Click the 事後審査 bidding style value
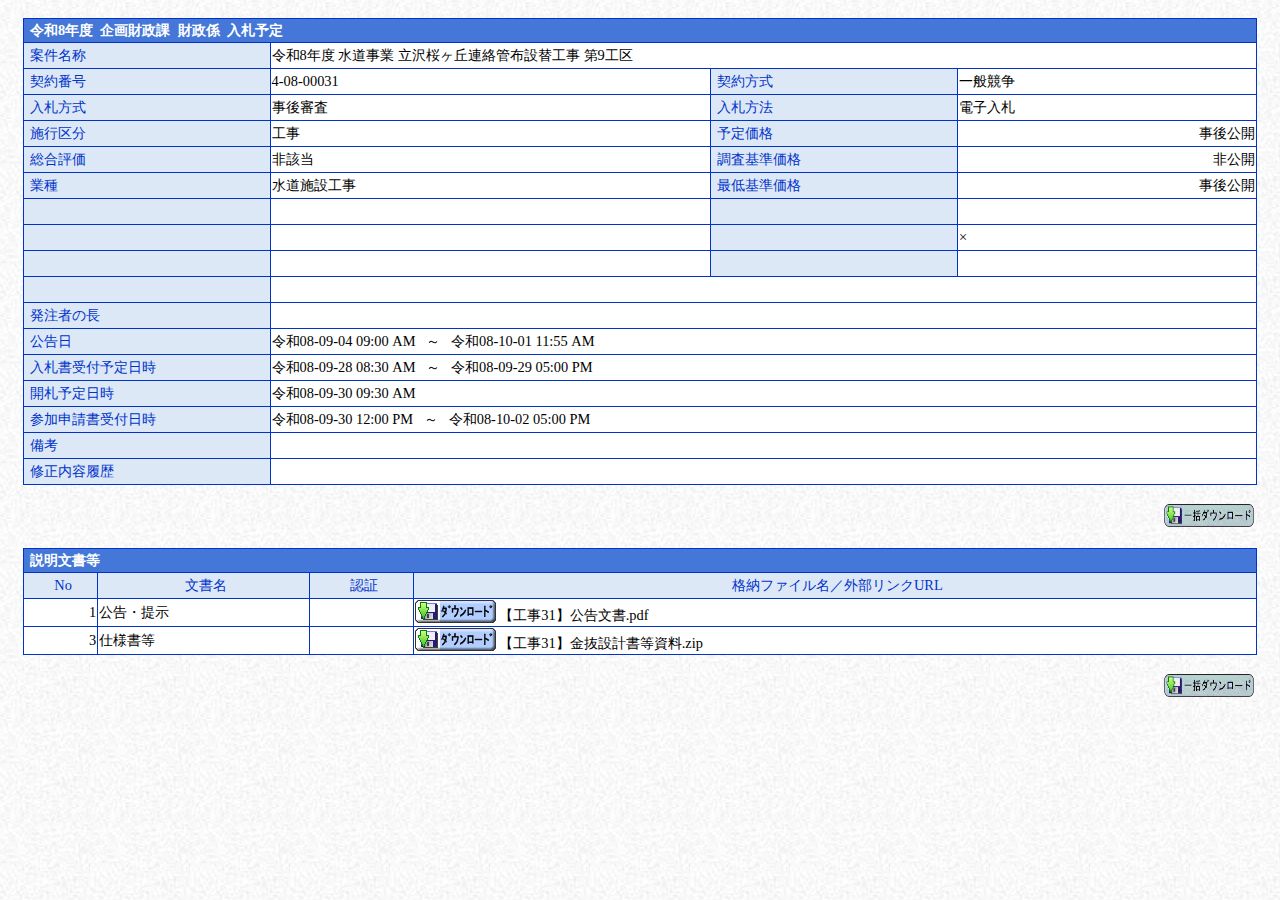The height and width of the screenshot is (900, 1280). pyautogui.click(x=300, y=108)
